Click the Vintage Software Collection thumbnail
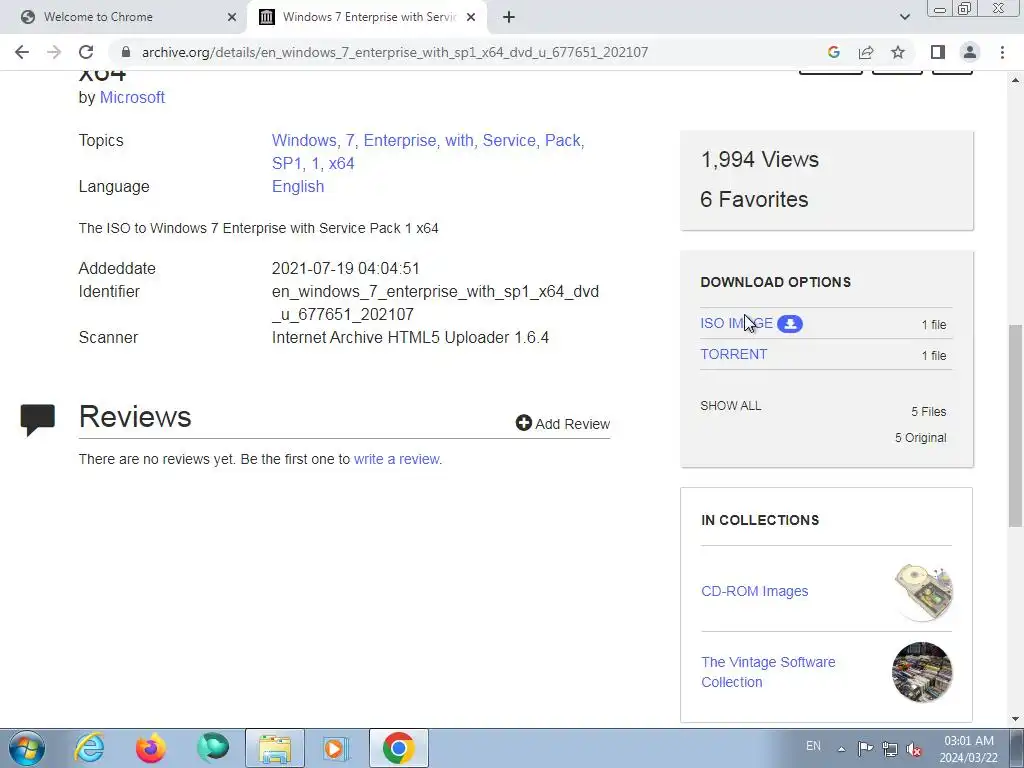This screenshot has height=768, width=1024. [922, 672]
